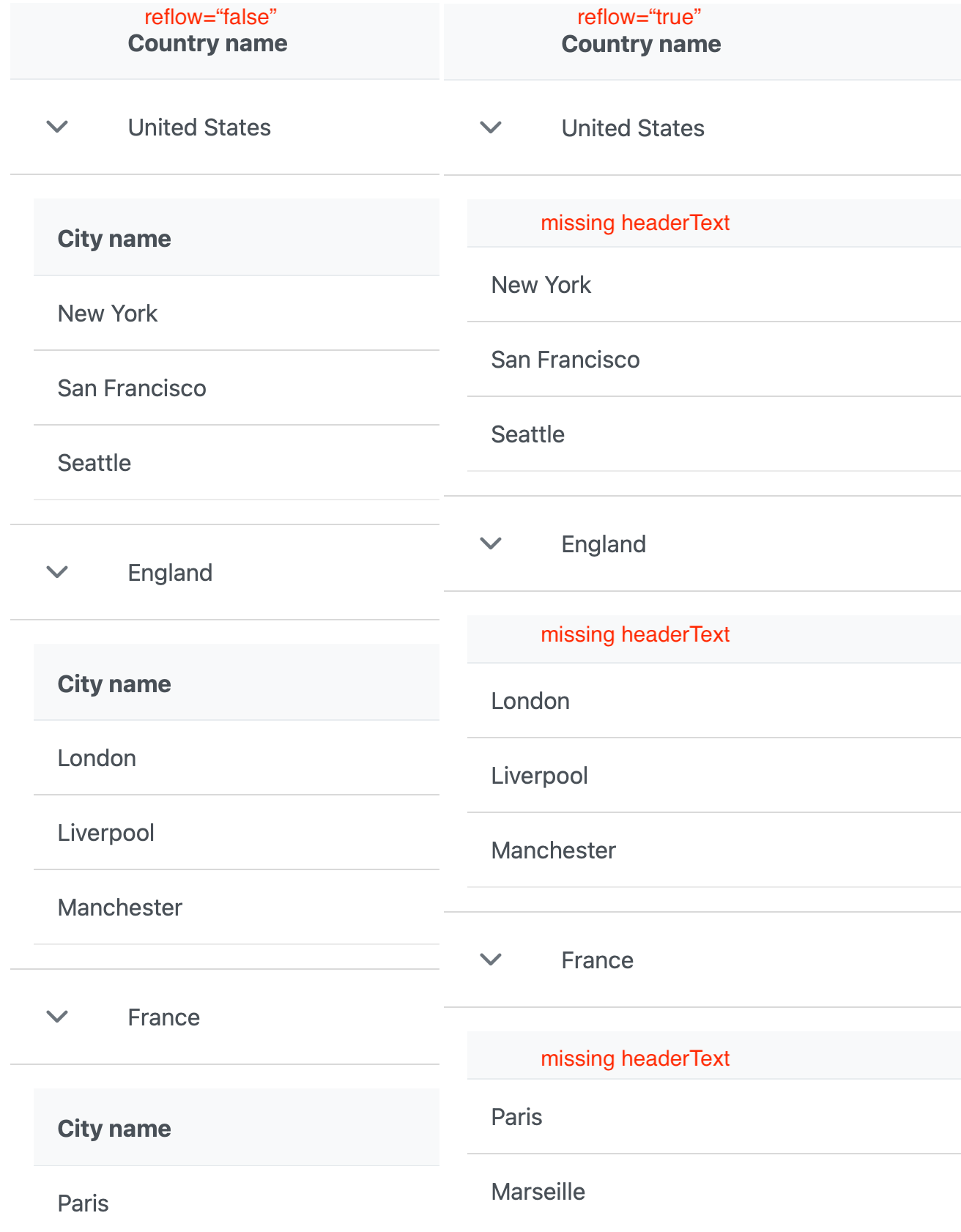Viewport: 961px width, 1232px height.
Task: Click the Seattle row in the right table
Action: 527,434
